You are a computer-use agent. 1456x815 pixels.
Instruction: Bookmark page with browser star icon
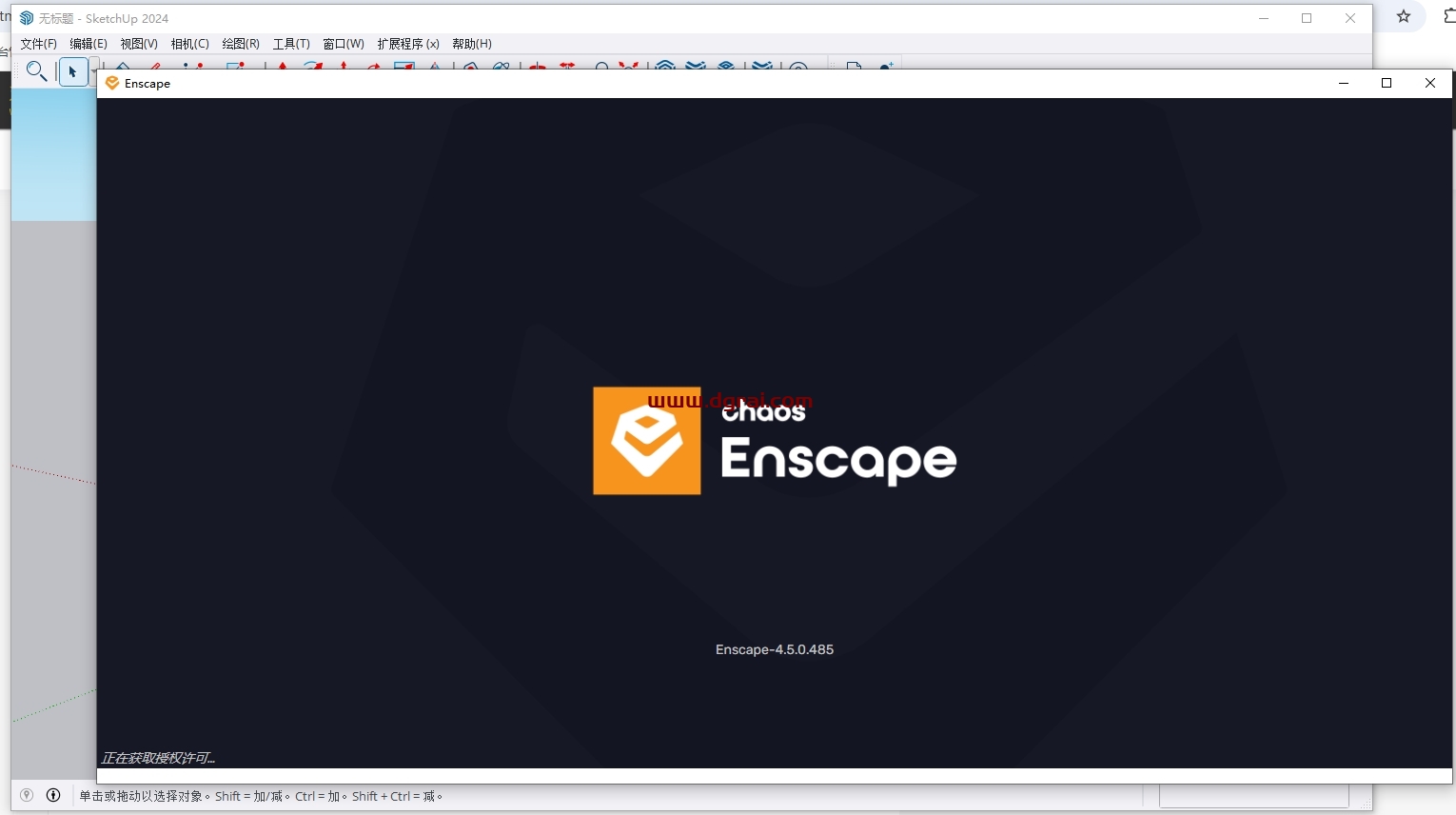[1404, 16]
